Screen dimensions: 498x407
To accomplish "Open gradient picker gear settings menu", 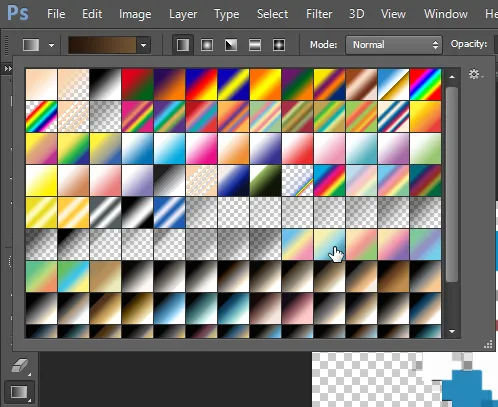I will click(x=476, y=74).
